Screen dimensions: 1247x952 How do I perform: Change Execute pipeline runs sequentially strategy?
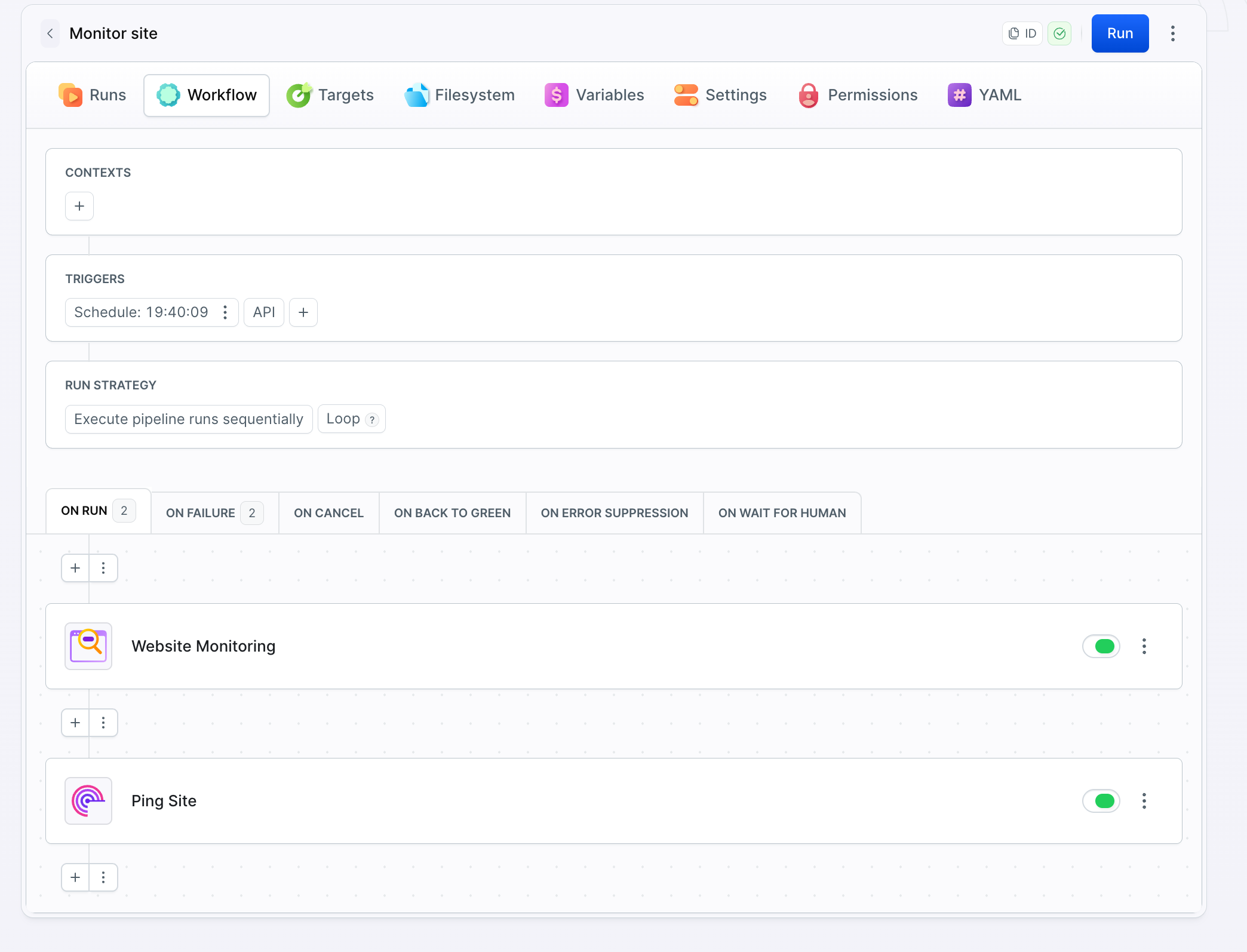[x=189, y=419]
